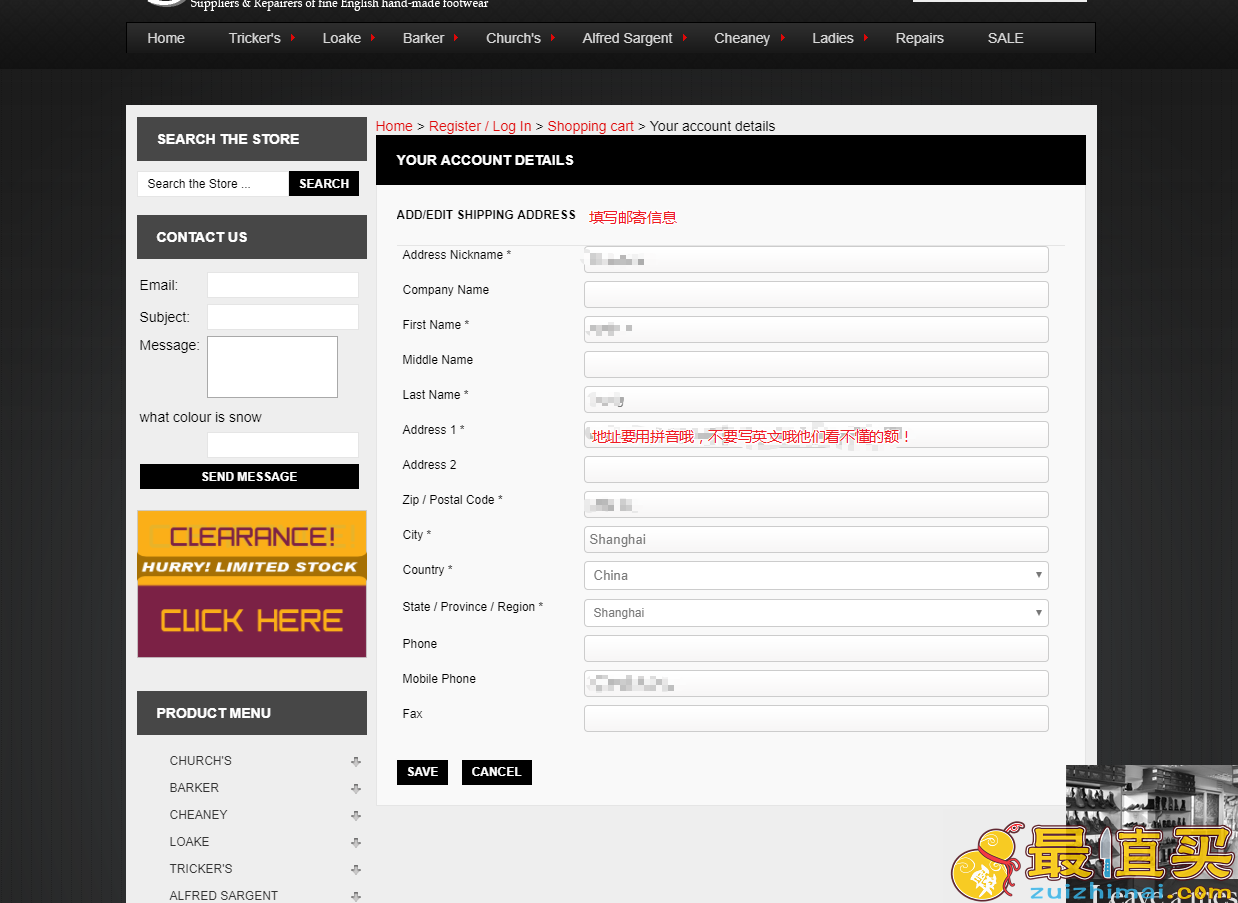This screenshot has height=903, width=1238.
Task: Open CHURCH'S in the product menu
Action: tap(200, 761)
